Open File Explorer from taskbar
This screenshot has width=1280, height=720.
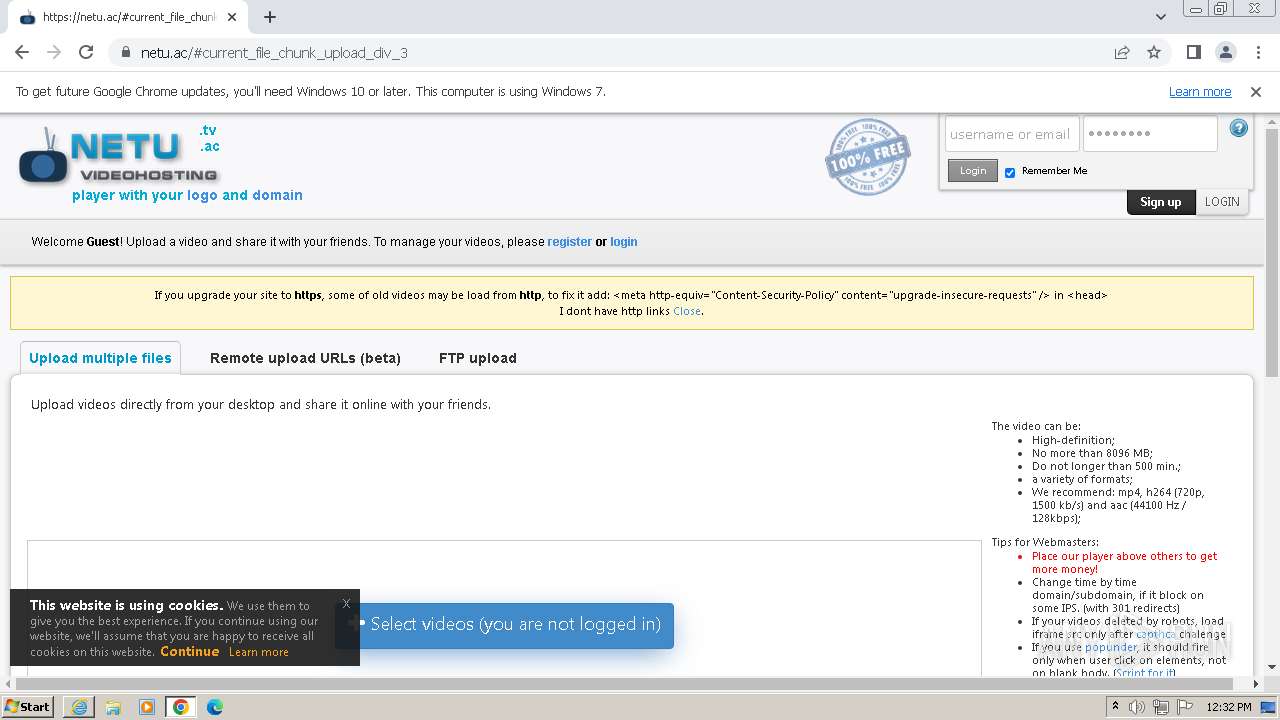(113, 707)
